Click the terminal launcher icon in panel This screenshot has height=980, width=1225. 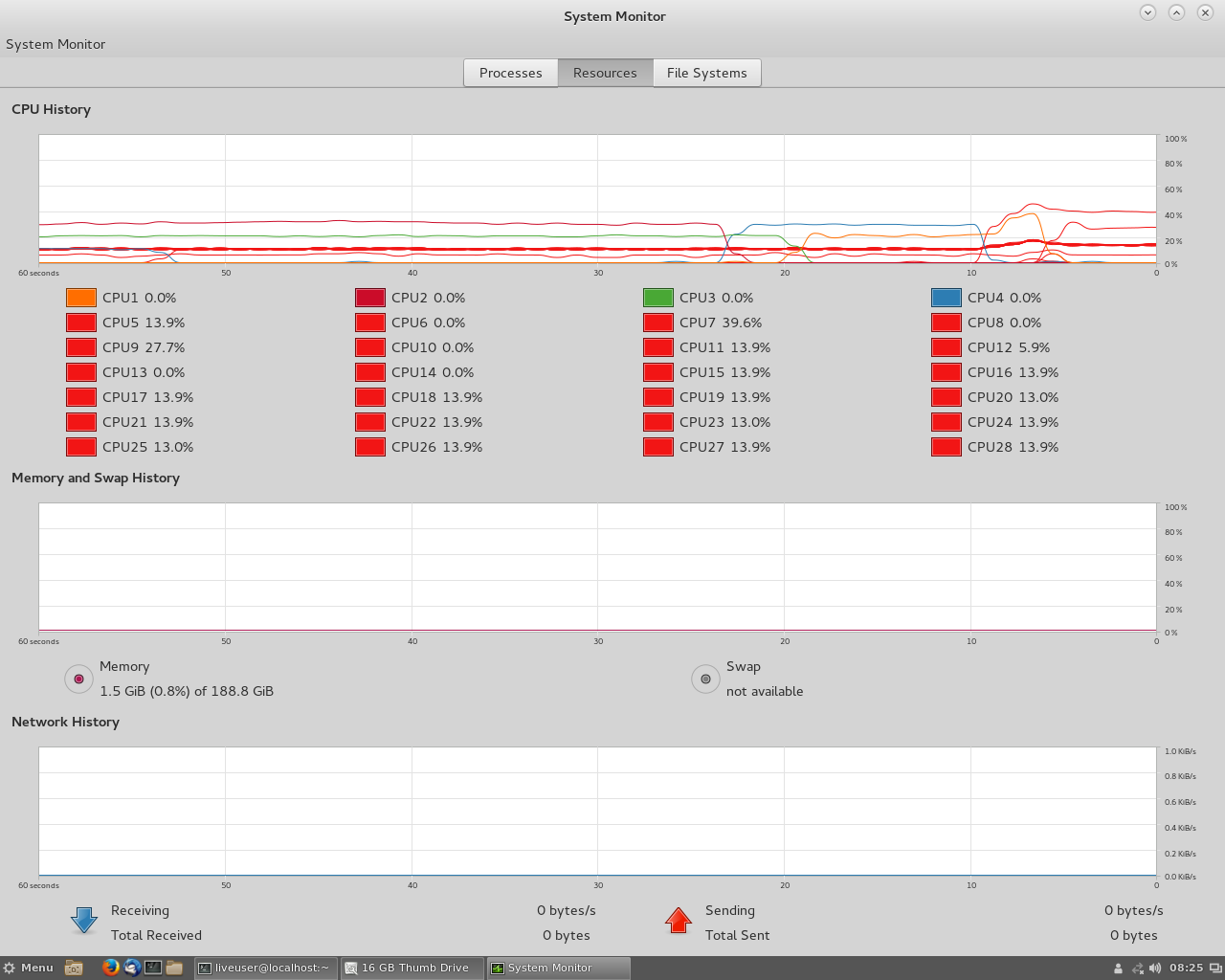tap(153, 968)
